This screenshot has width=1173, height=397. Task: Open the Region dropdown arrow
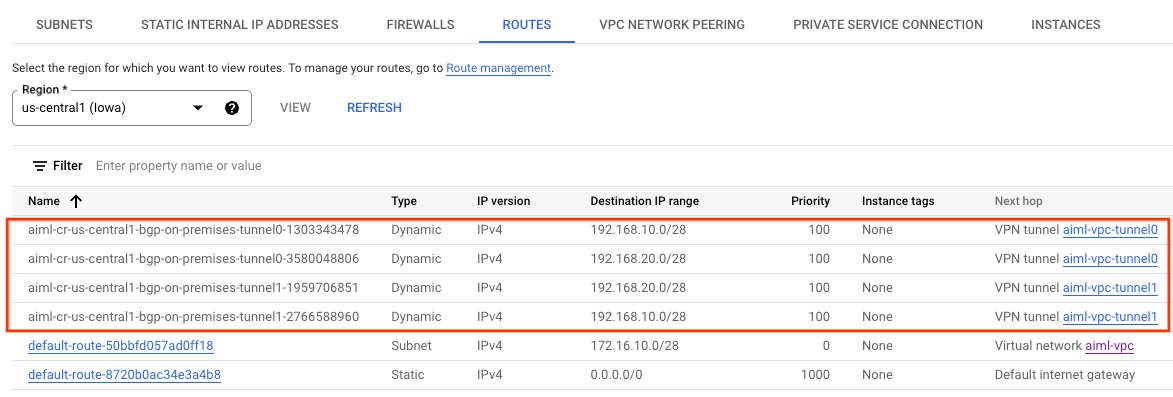(197, 108)
